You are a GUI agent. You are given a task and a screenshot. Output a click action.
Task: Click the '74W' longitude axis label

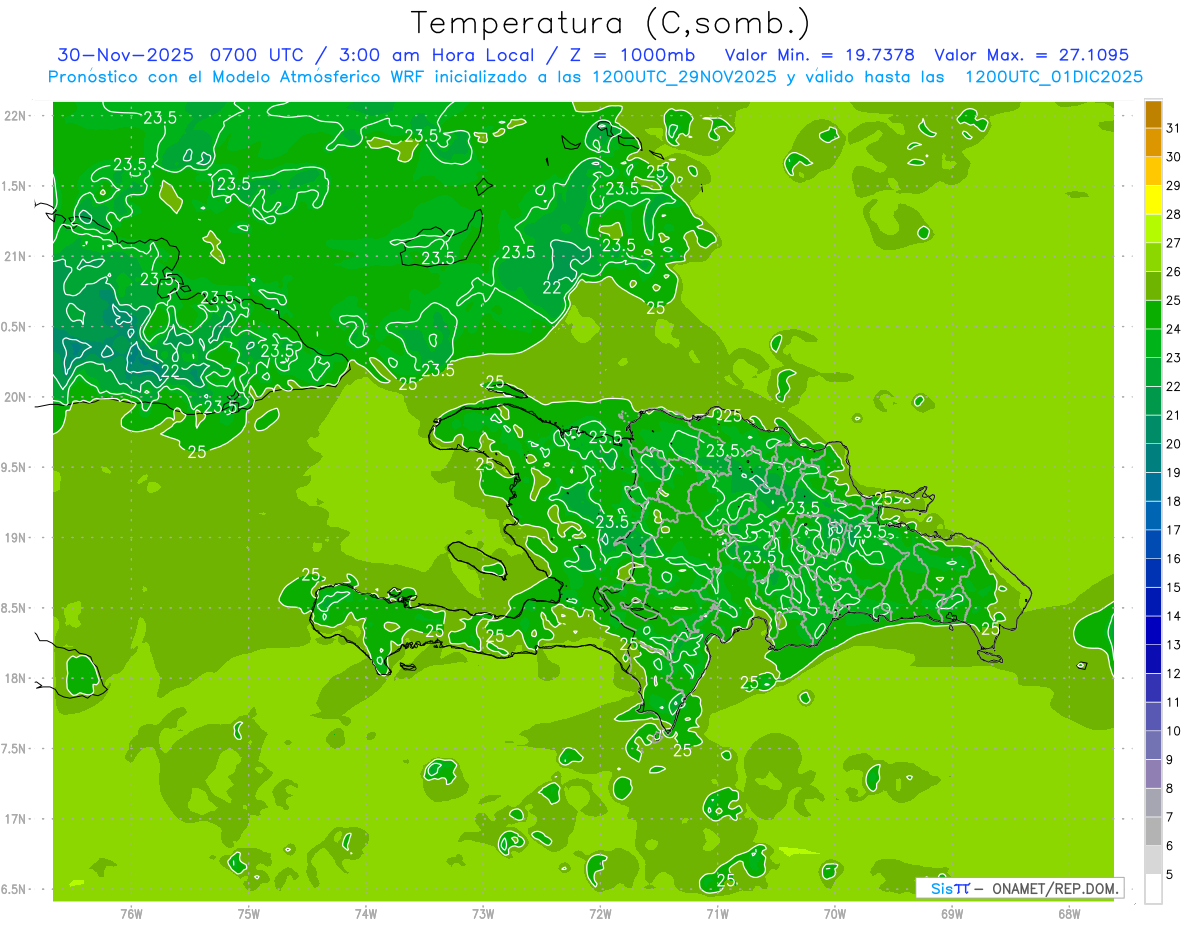[x=366, y=913]
